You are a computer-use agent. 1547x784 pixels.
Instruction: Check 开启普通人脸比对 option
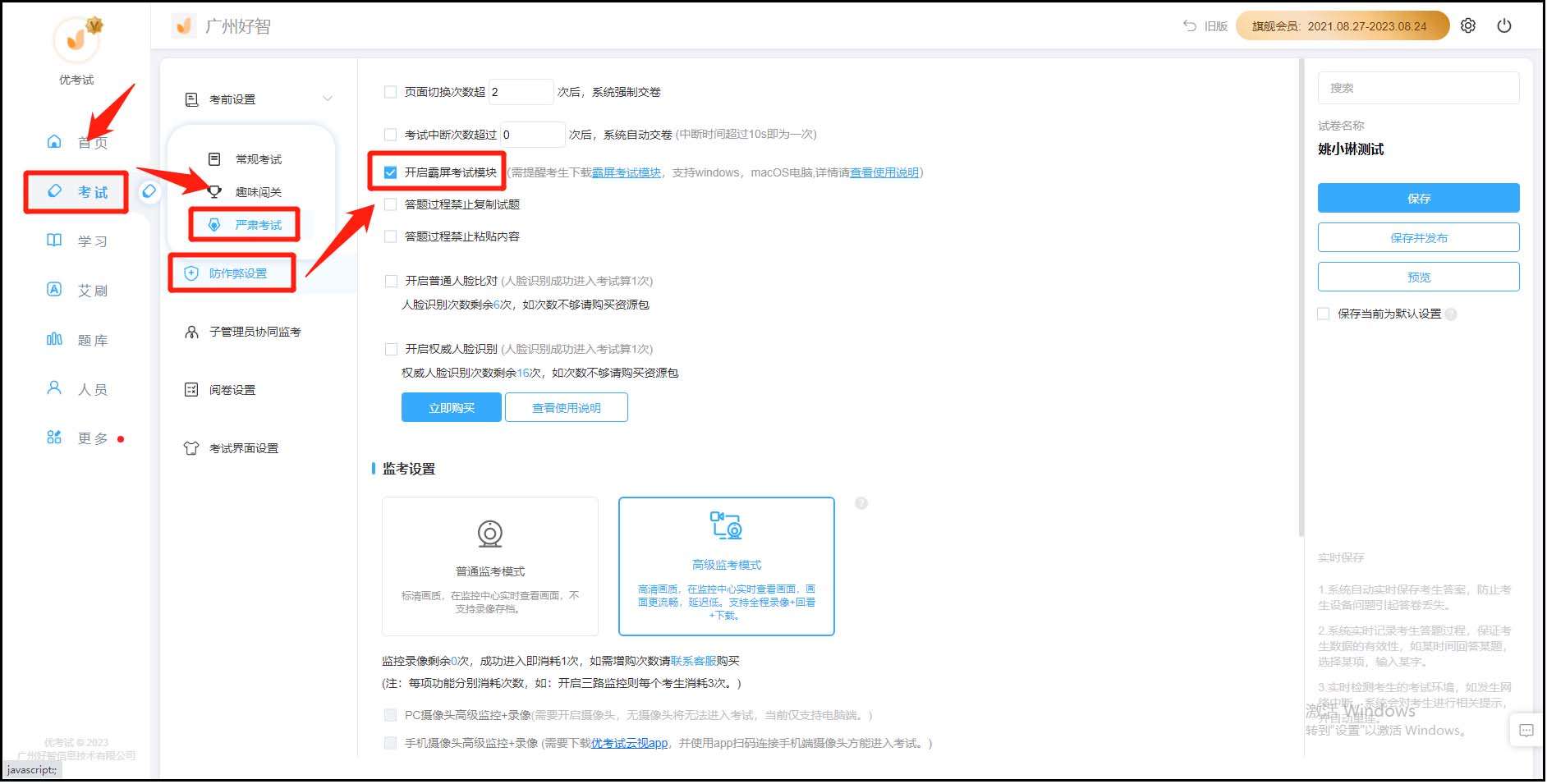(x=390, y=280)
